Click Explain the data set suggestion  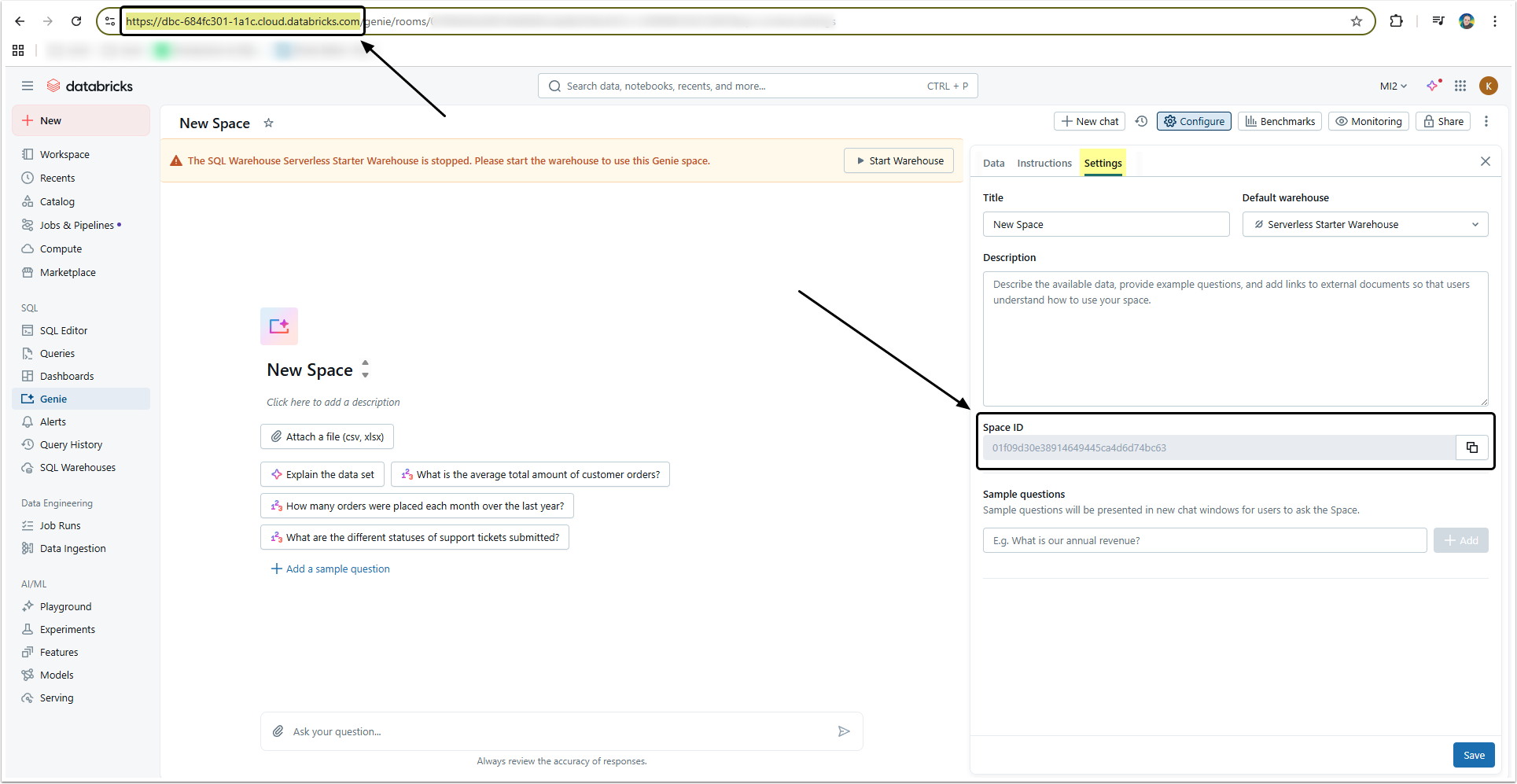tap(322, 474)
